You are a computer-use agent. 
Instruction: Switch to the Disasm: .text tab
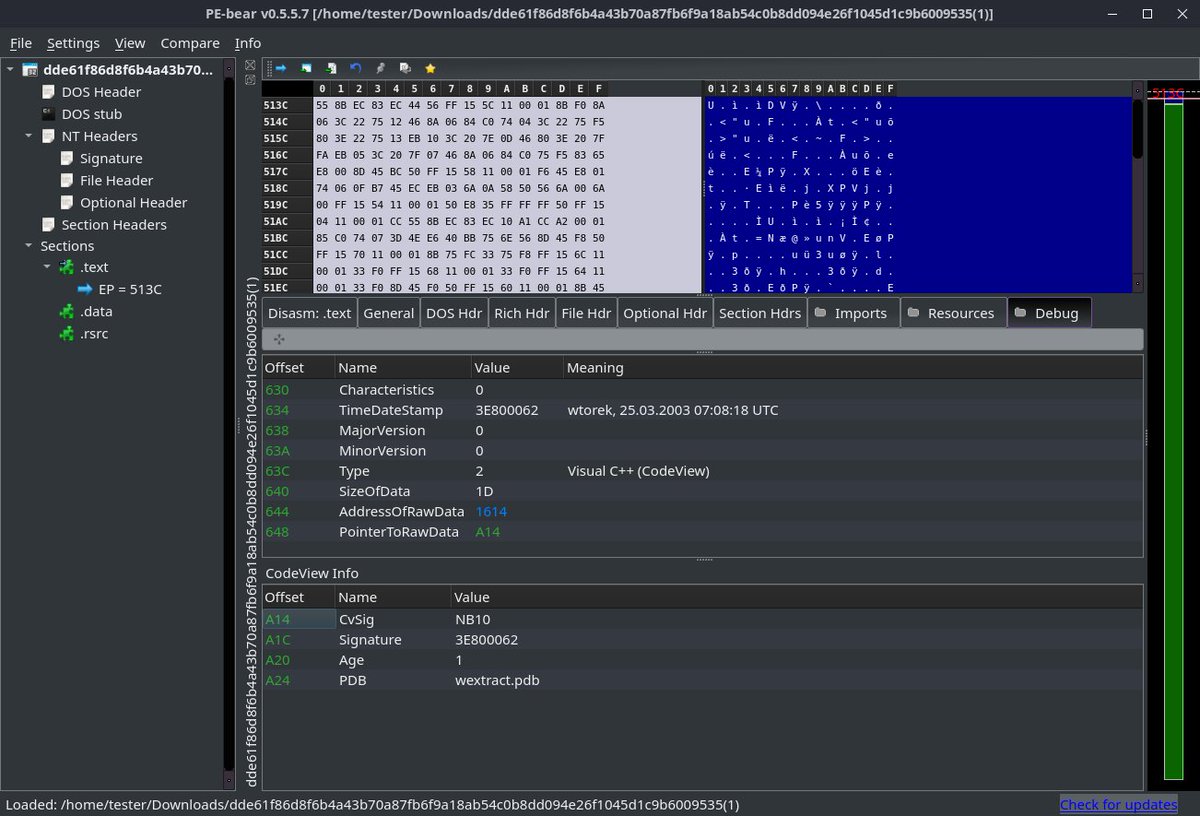[309, 313]
